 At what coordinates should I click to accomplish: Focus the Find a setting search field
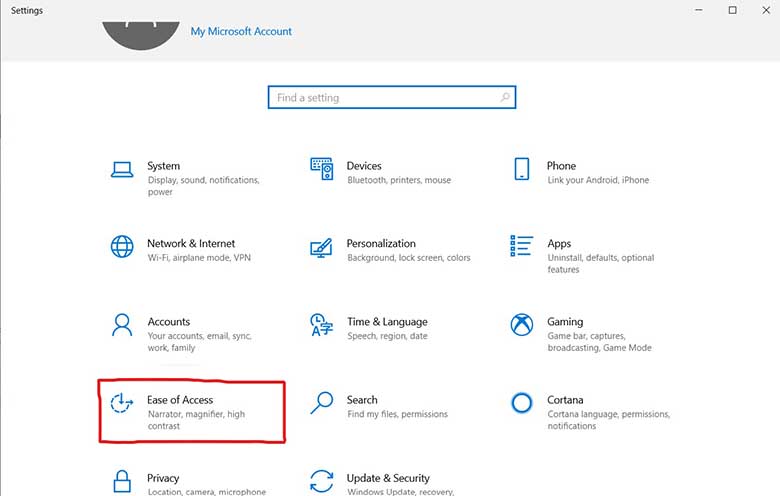pos(392,97)
